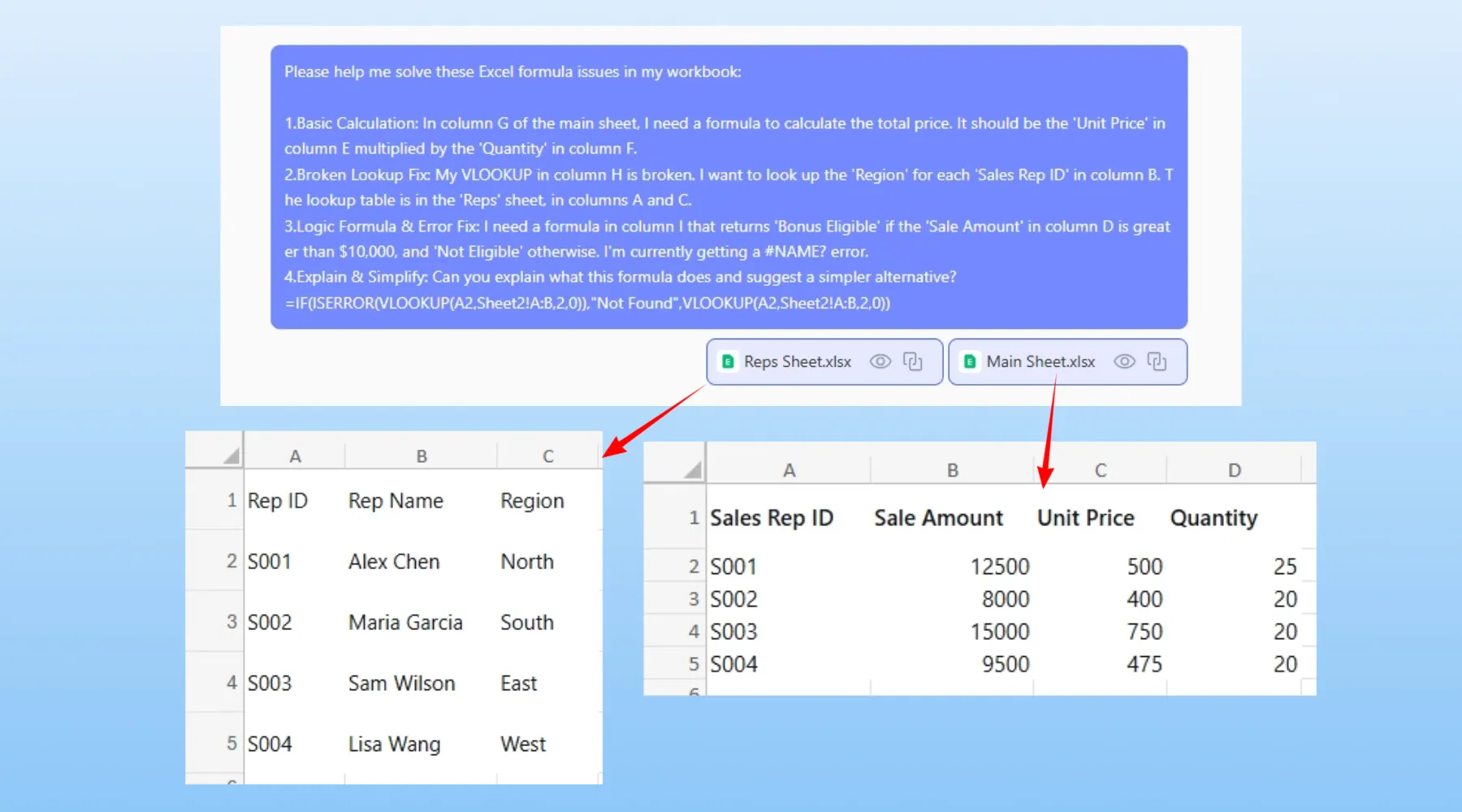Open the Main Sheet.xlsx attachment name

tap(1040, 361)
